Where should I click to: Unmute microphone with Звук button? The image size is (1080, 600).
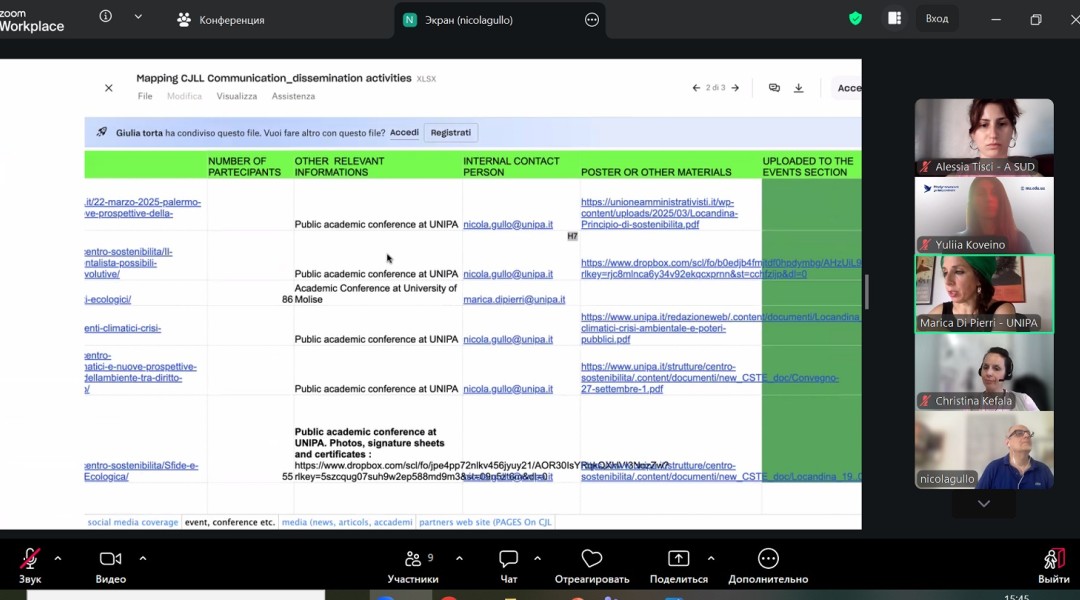coord(30,566)
